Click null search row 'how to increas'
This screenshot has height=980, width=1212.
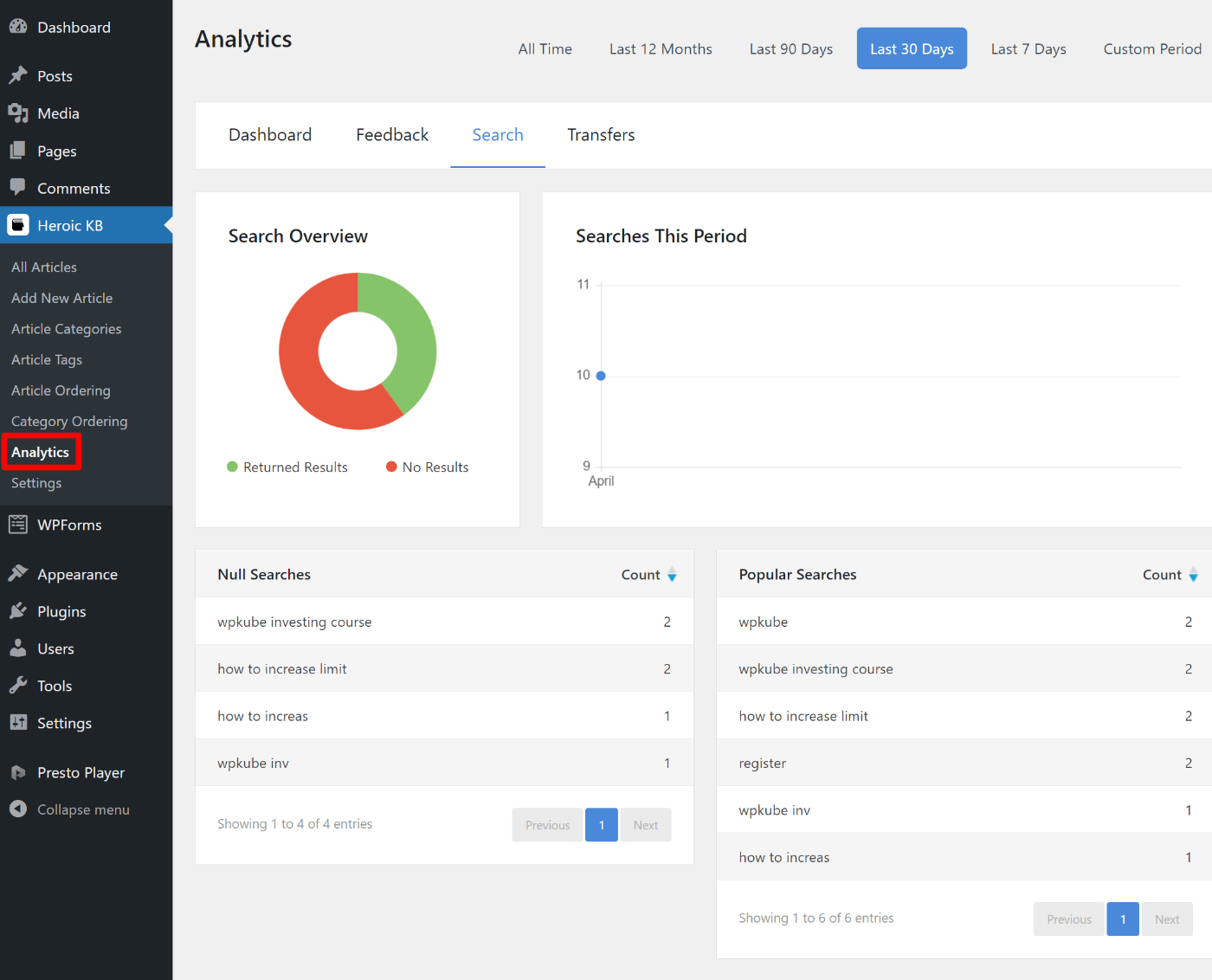pyautogui.click(x=444, y=716)
